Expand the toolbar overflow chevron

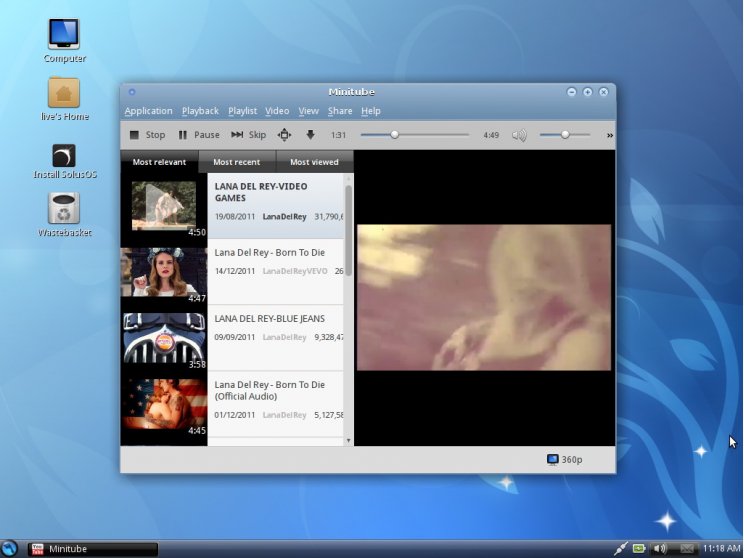tap(610, 136)
